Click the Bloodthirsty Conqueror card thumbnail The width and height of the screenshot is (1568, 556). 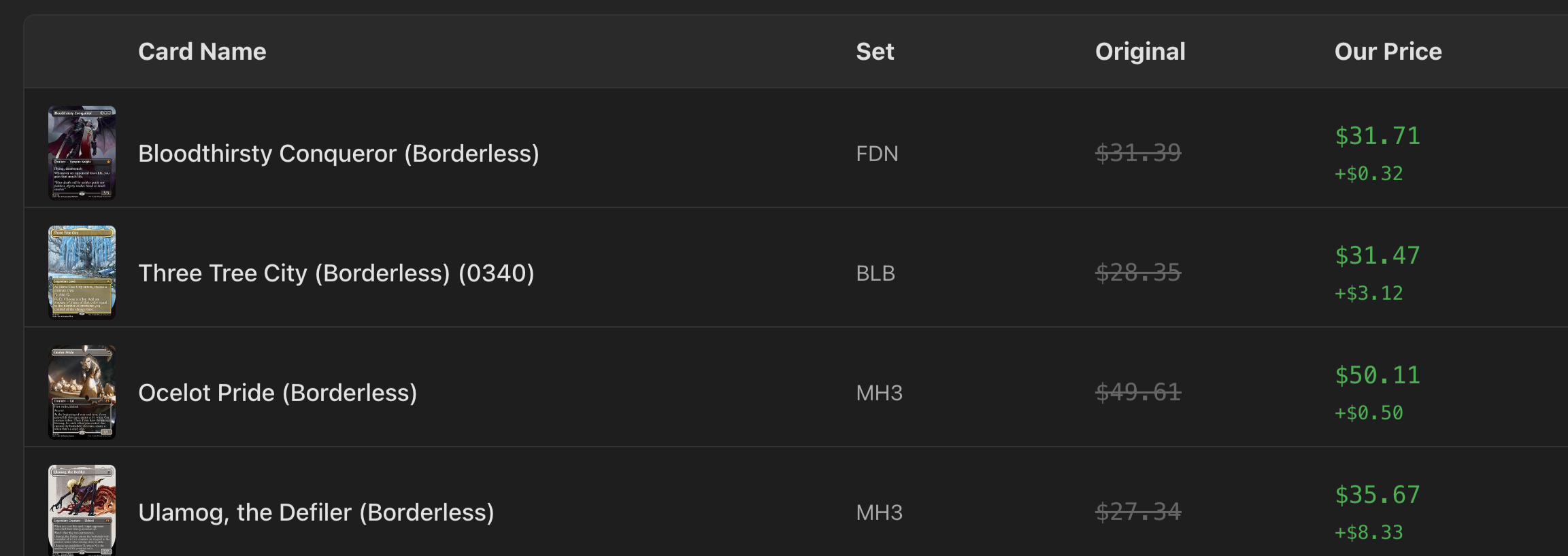82,153
